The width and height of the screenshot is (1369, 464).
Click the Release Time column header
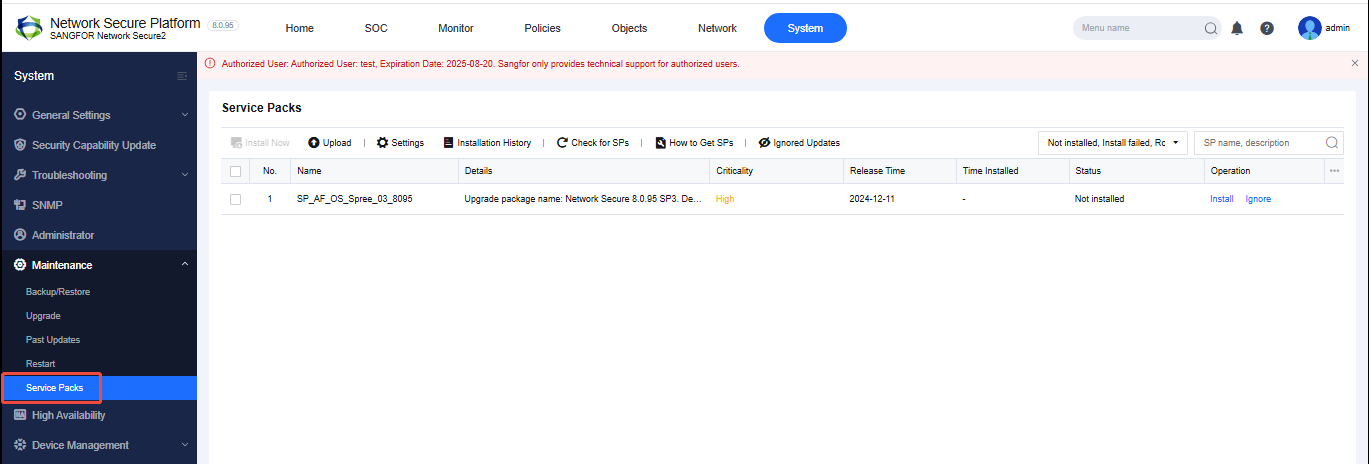pyautogui.click(x=878, y=171)
